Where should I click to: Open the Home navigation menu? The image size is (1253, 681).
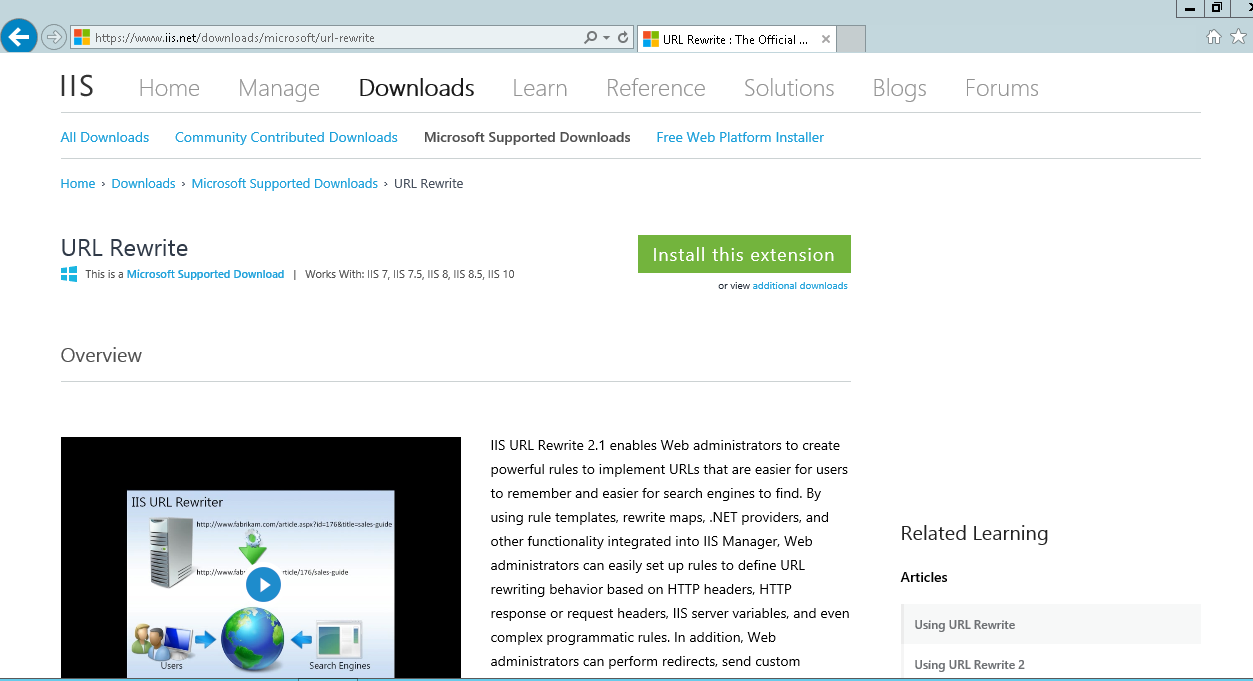[x=169, y=88]
